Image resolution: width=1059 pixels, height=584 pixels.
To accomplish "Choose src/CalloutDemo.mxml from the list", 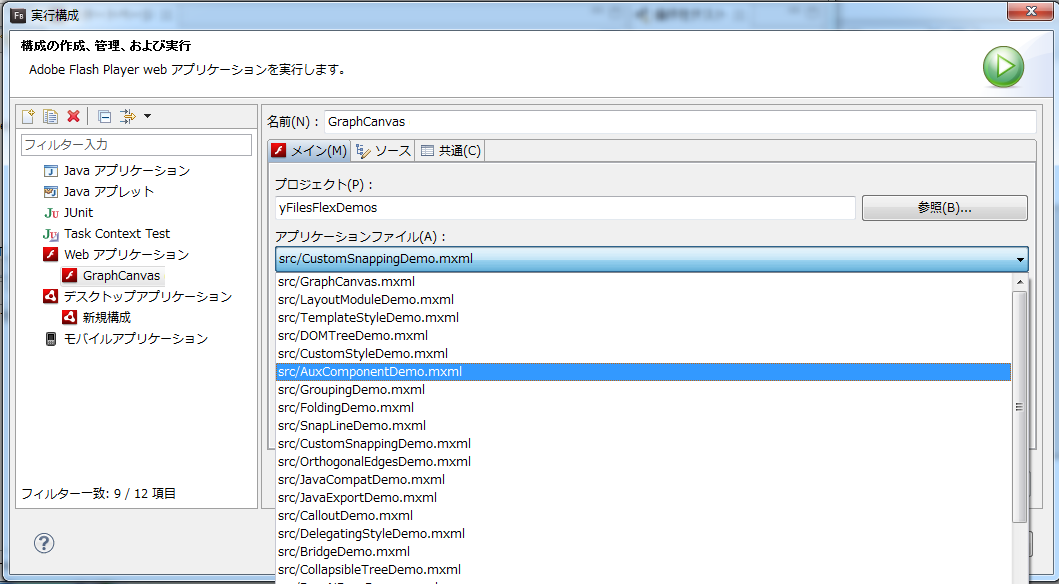I will coord(643,516).
